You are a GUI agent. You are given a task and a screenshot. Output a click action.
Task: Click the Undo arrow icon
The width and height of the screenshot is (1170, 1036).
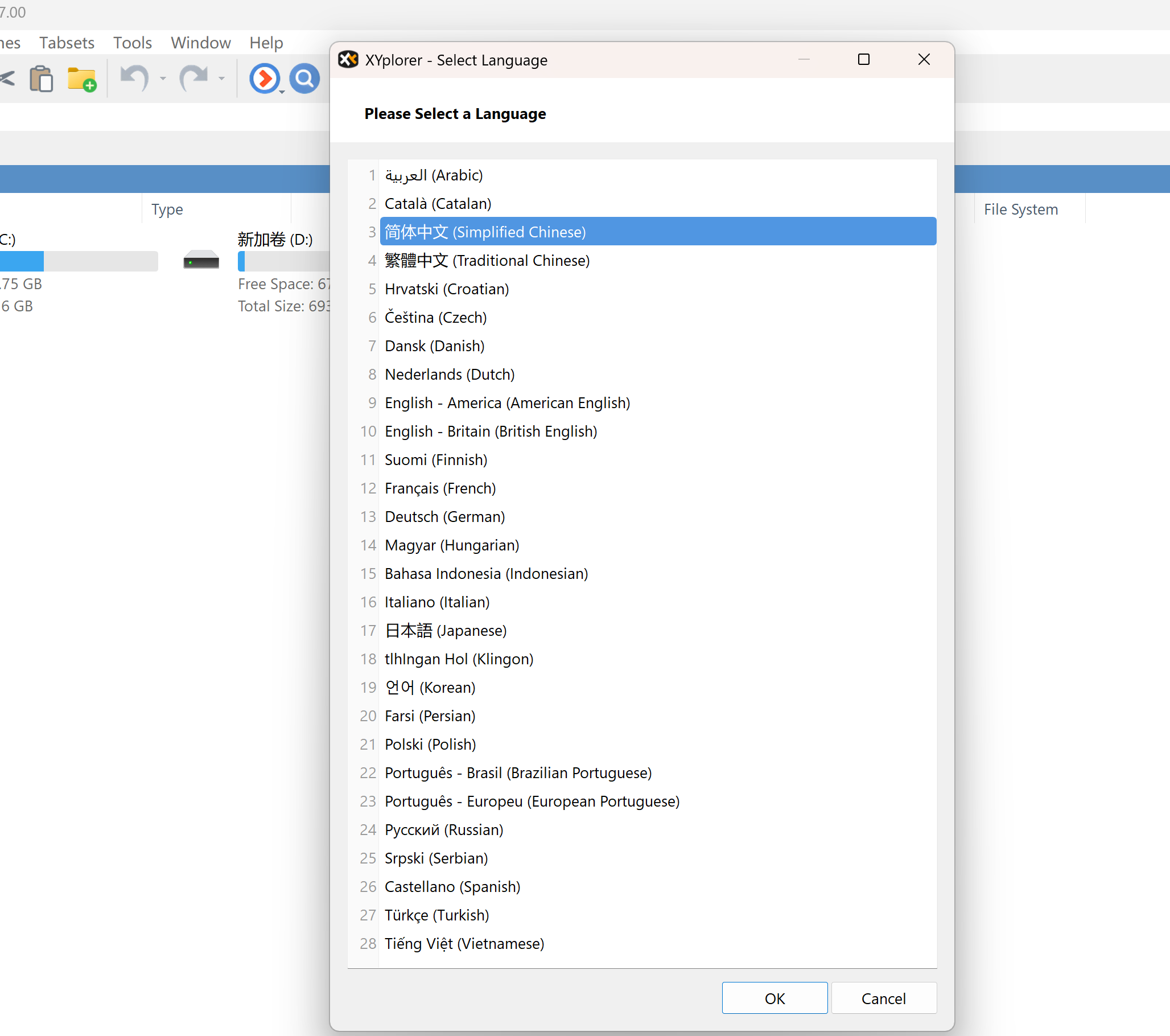(x=134, y=78)
